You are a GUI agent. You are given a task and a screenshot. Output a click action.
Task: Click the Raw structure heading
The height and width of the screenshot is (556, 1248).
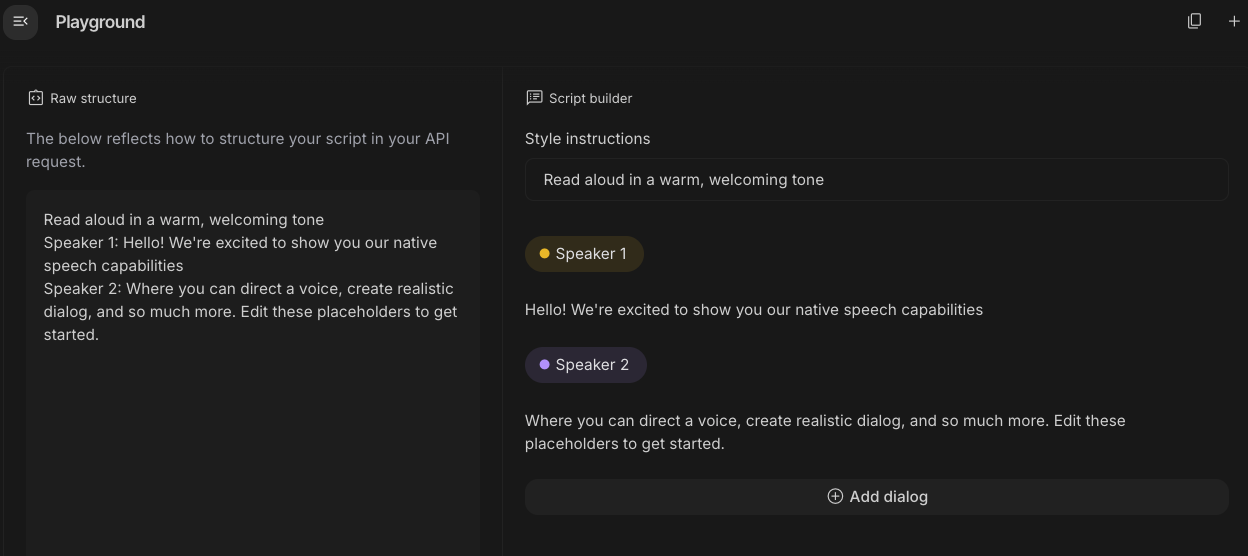pyautogui.click(x=93, y=98)
